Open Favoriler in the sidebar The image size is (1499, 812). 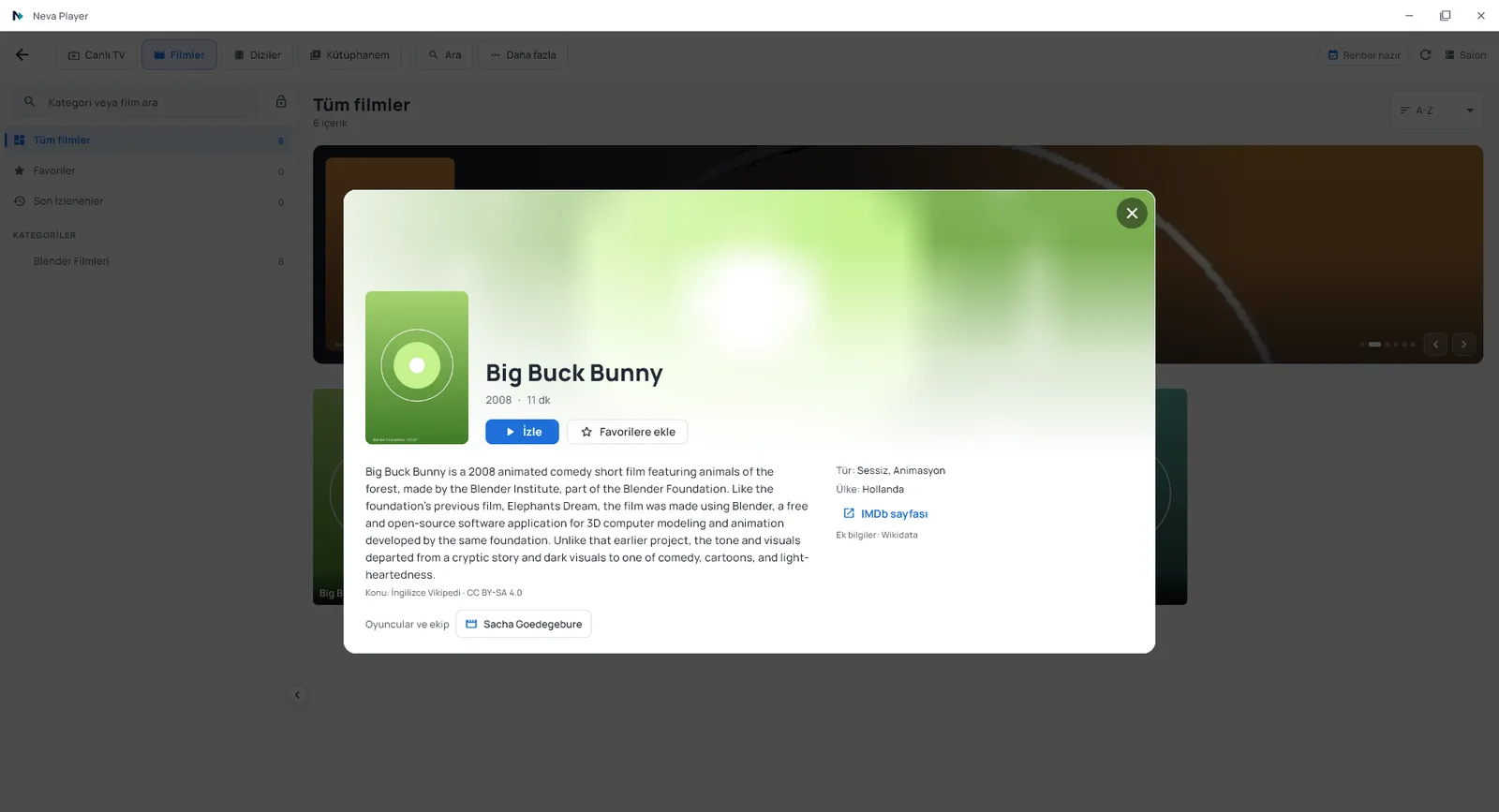pos(148,171)
